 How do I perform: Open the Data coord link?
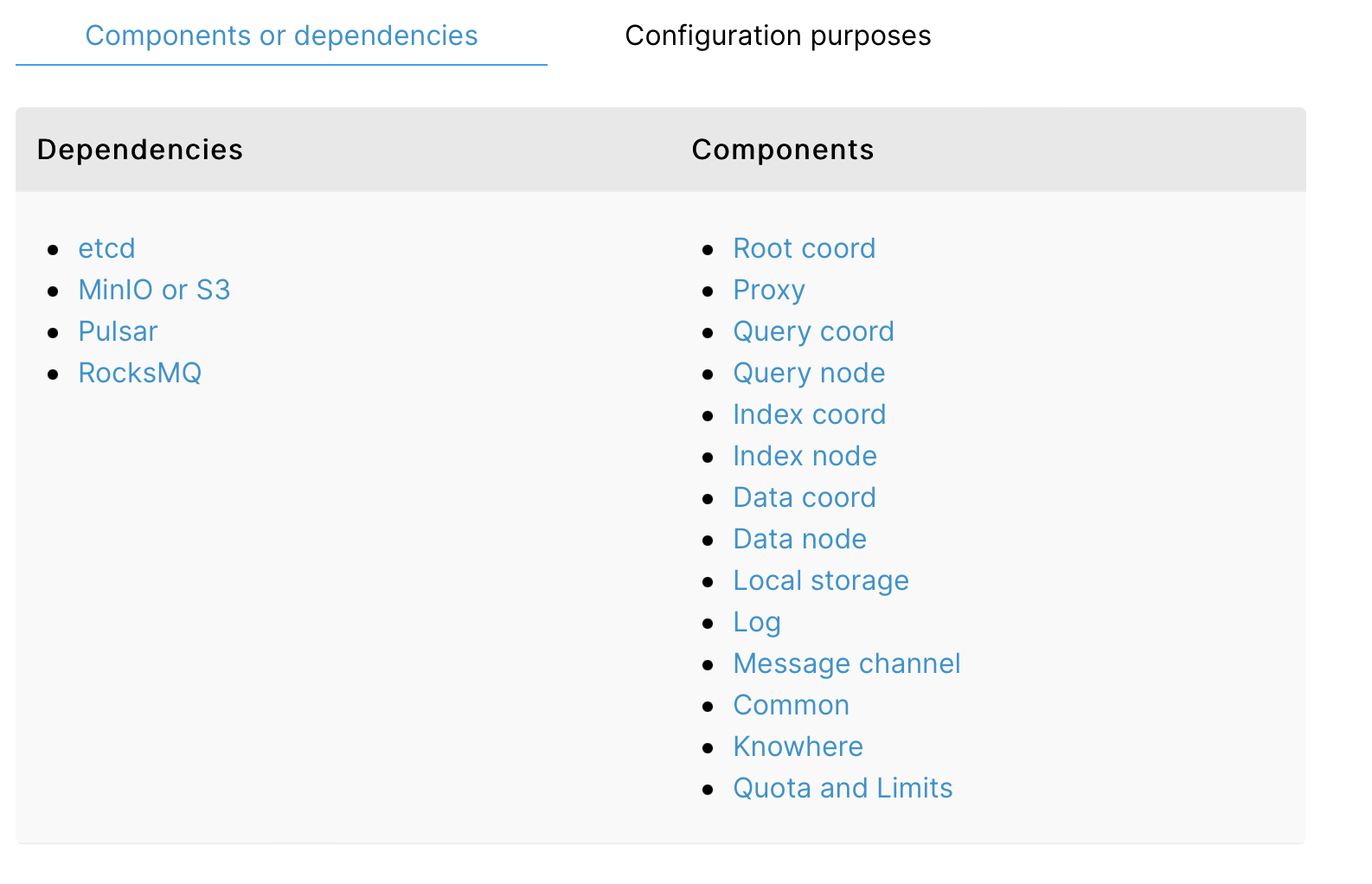(x=804, y=497)
